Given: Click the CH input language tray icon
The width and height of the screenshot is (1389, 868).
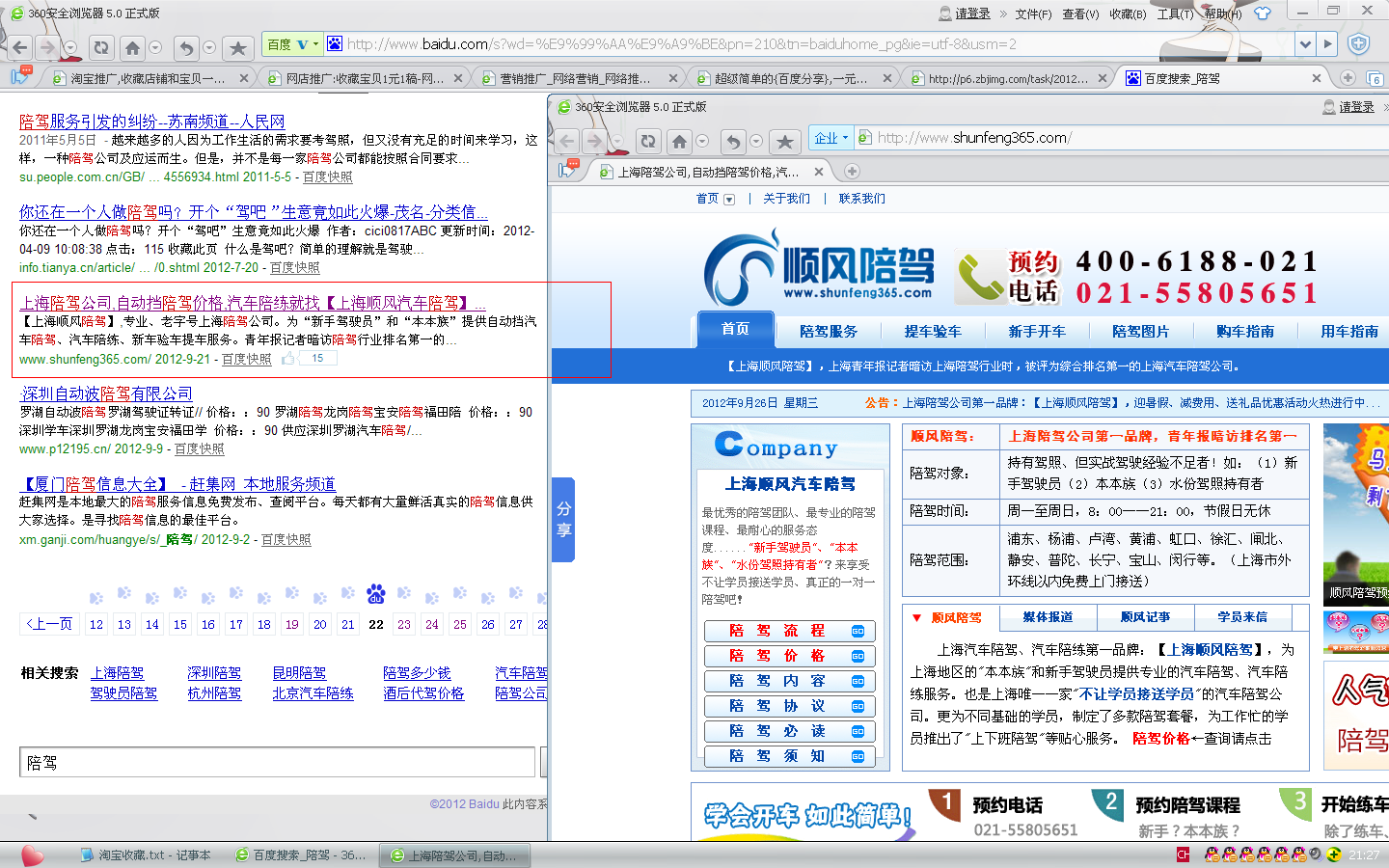Looking at the screenshot, I should [x=1183, y=854].
